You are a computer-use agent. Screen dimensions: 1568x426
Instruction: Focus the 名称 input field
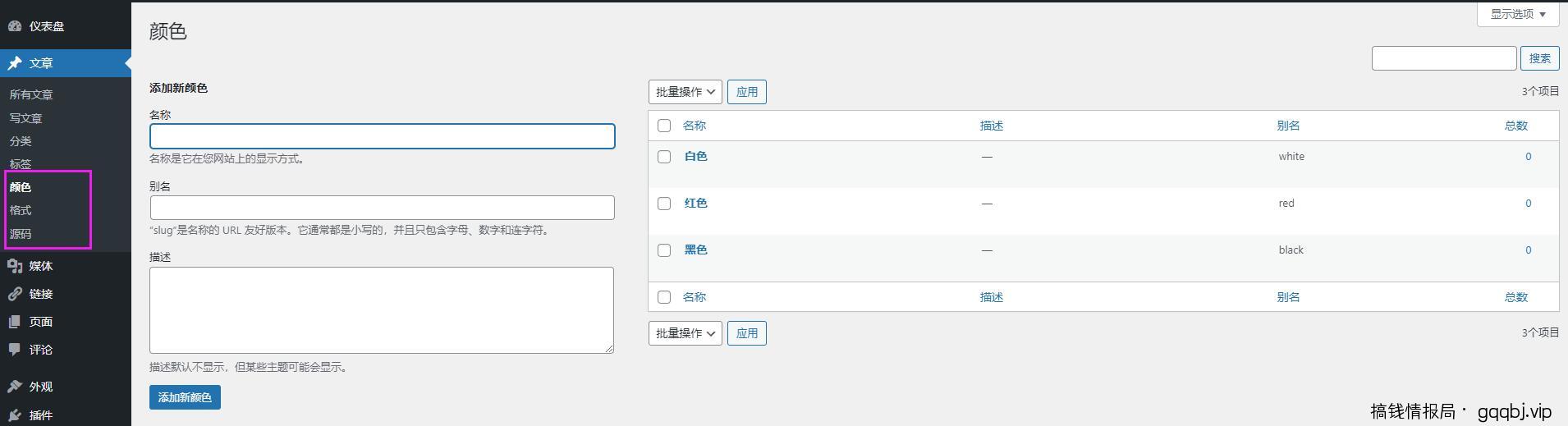[383, 136]
